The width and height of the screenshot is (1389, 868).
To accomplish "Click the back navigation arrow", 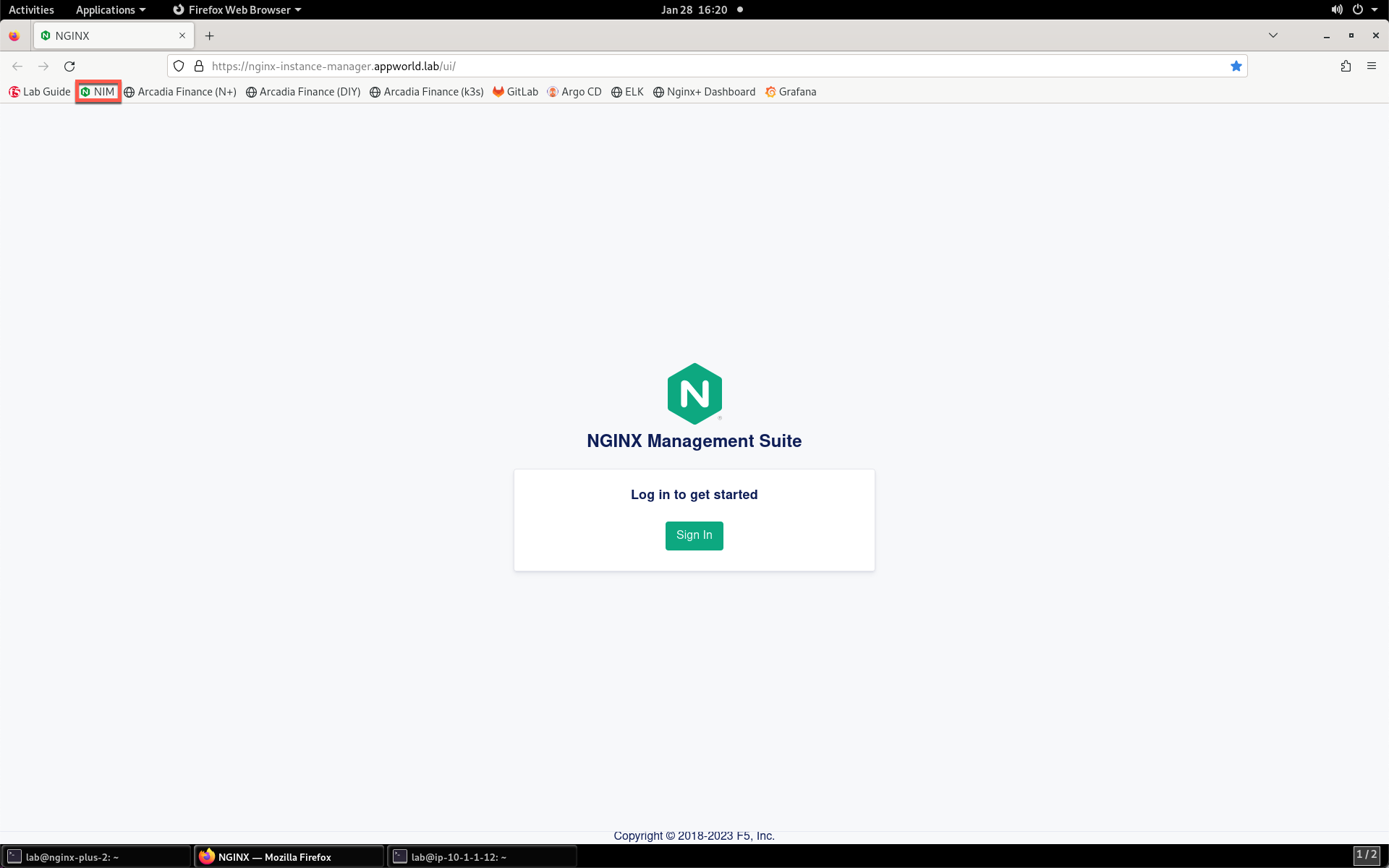I will tap(17, 67).
